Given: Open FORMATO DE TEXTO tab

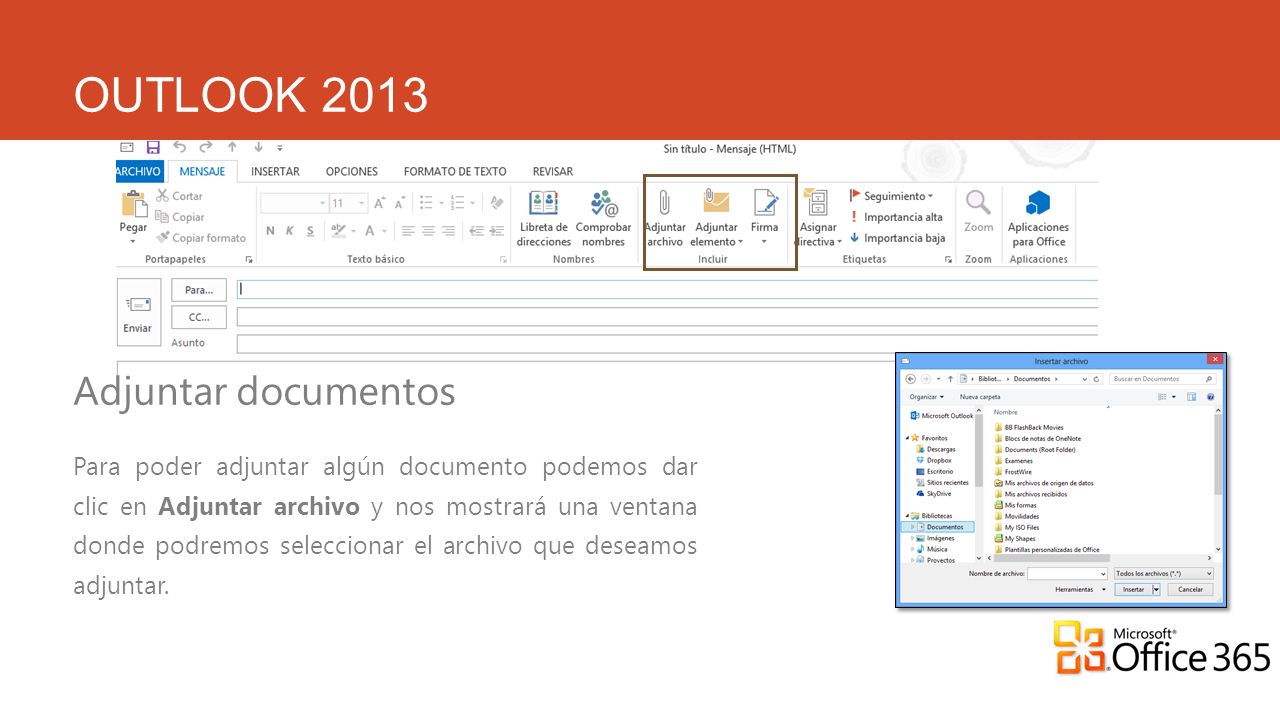Looking at the screenshot, I should pos(455,171).
